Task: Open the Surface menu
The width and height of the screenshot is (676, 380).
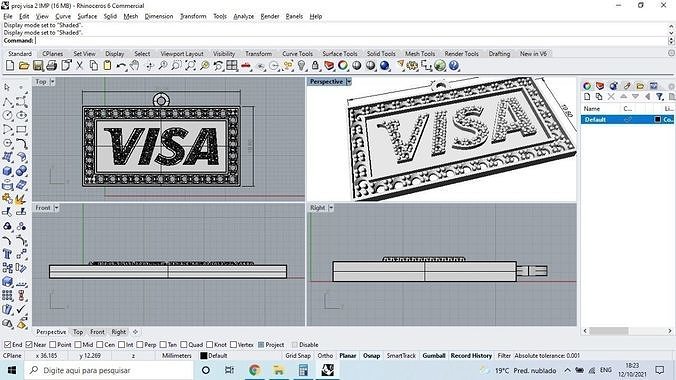Action: (87, 16)
